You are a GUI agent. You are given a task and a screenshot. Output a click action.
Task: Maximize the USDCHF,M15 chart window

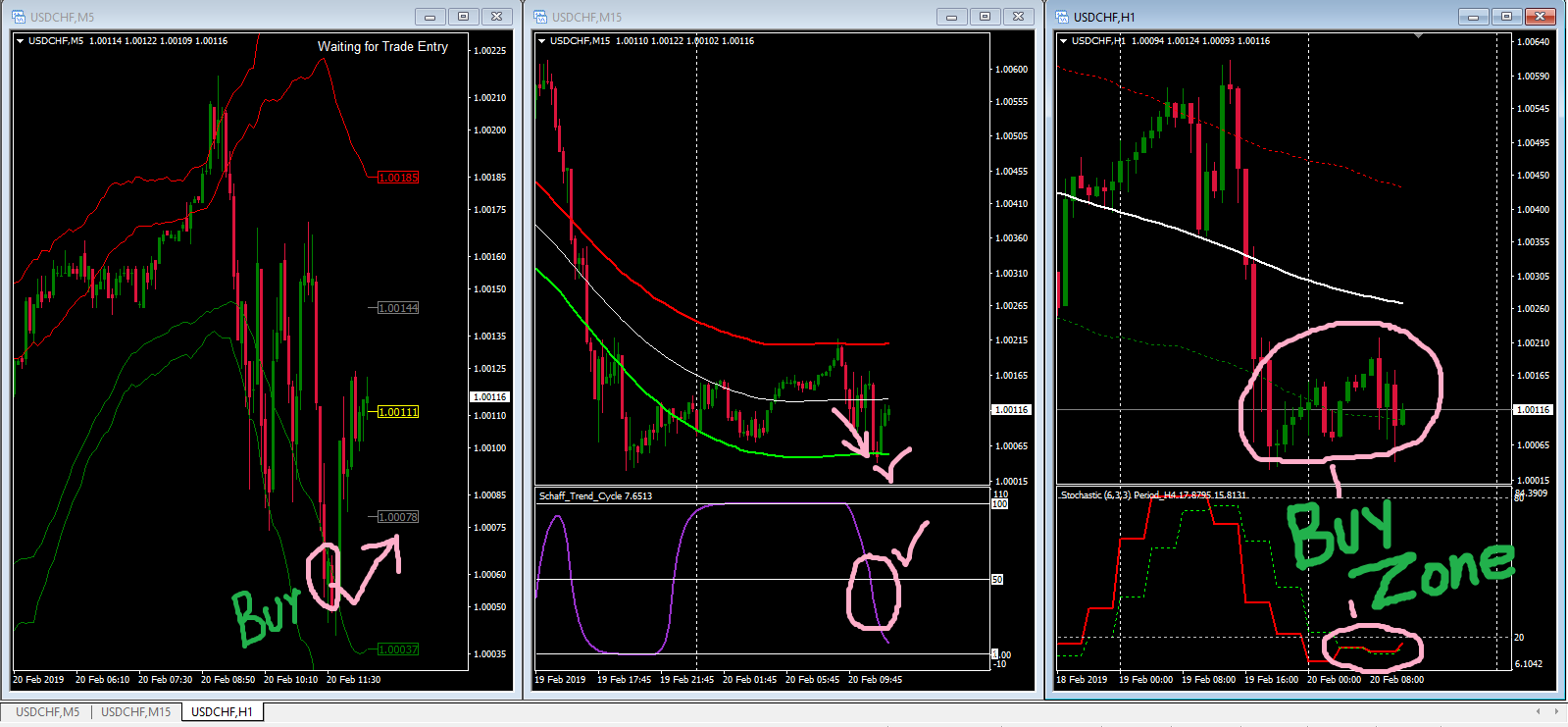[985, 17]
